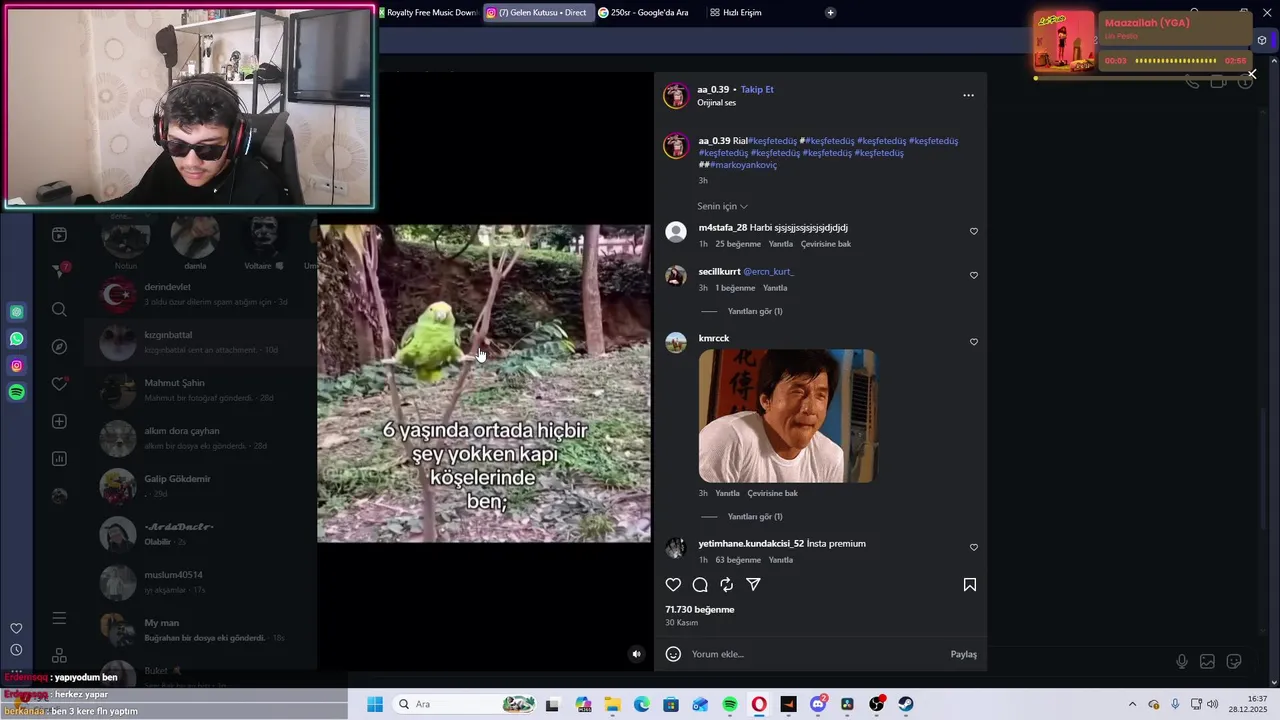1280x720 pixels.
Task: Like m4stafa_28's comment
Action: (x=974, y=231)
